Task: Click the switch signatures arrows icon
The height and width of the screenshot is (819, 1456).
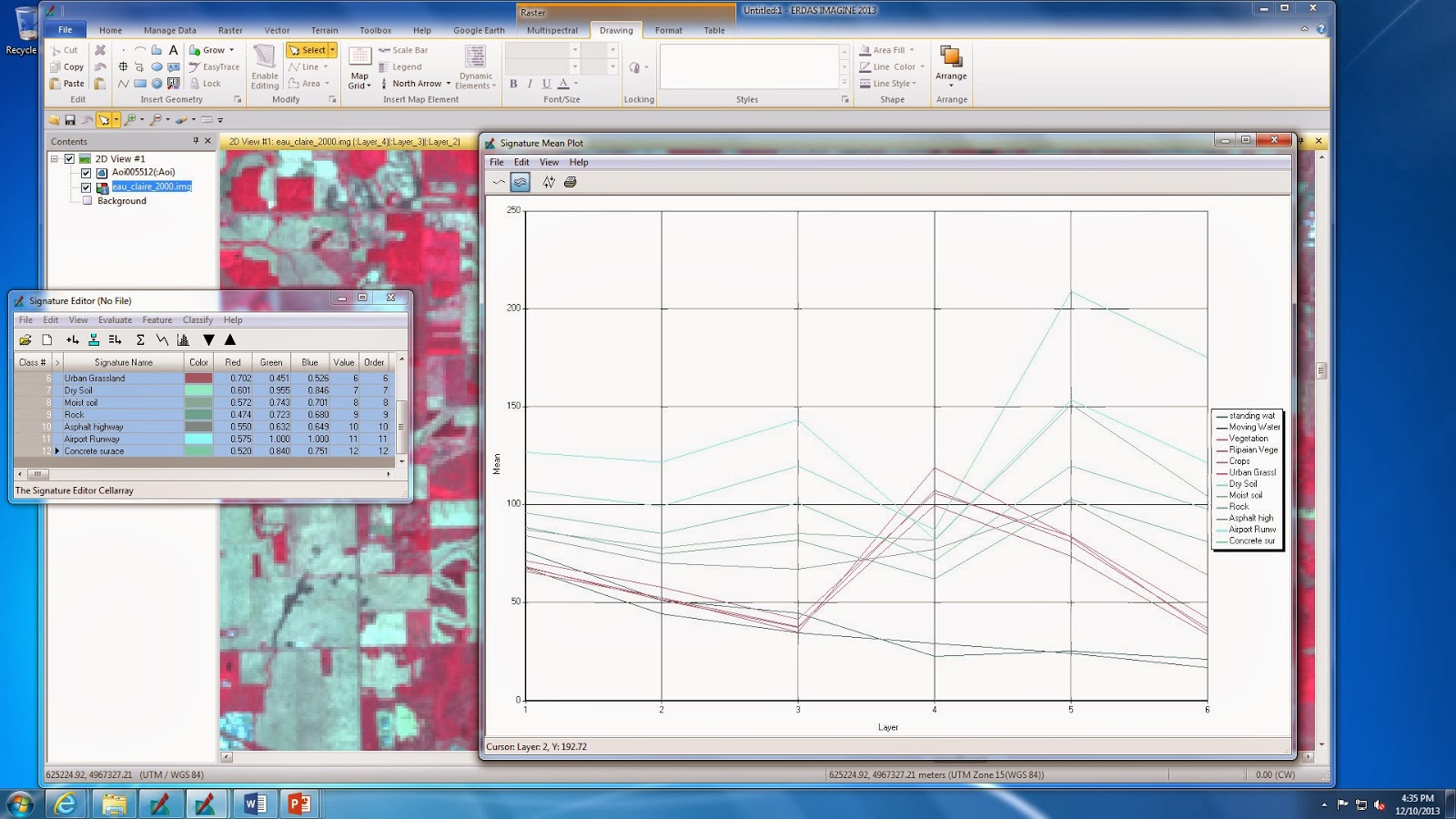Action: [x=549, y=181]
